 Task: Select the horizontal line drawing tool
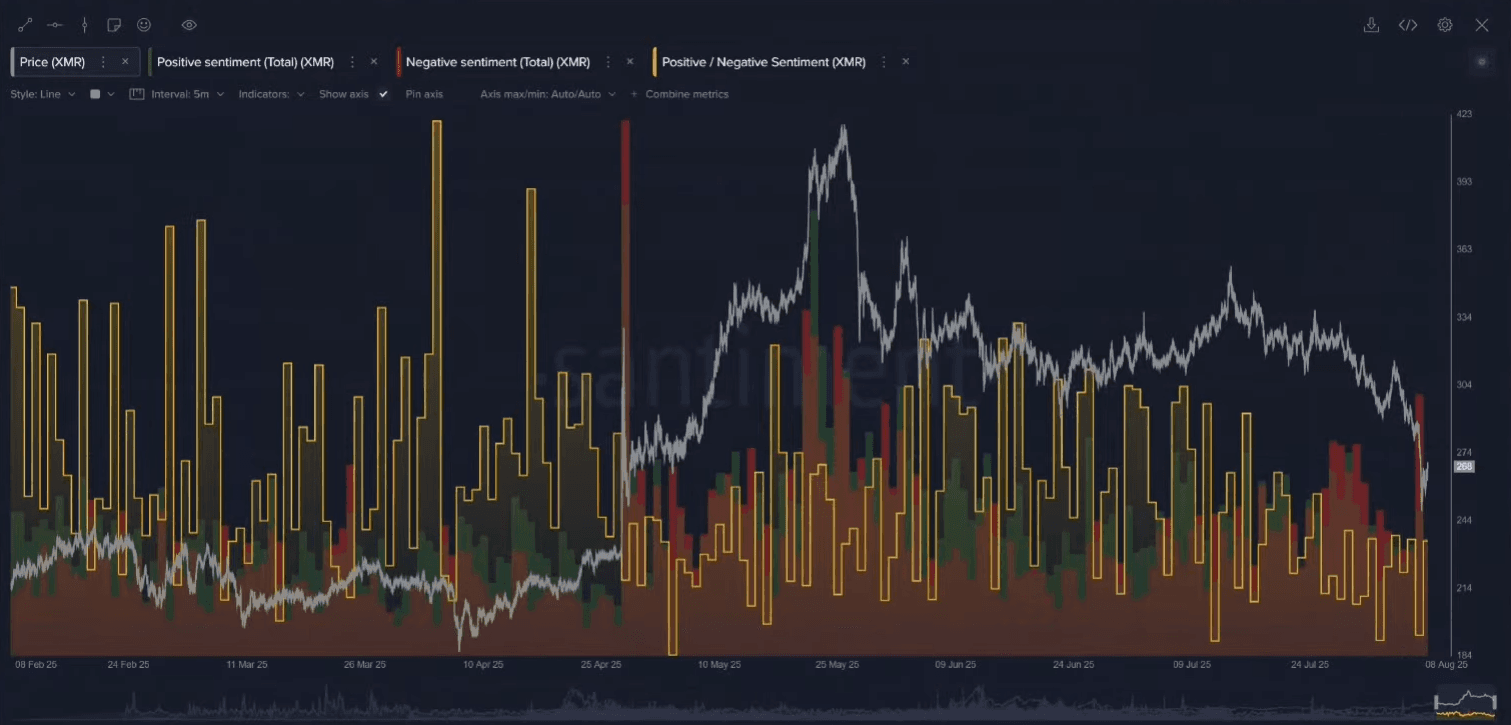pos(55,25)
